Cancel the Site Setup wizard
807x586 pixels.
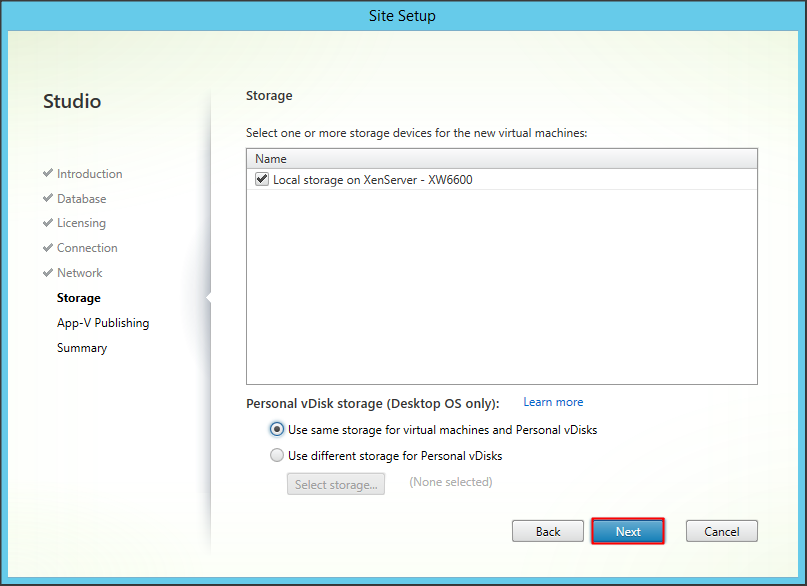click(721, 531)
